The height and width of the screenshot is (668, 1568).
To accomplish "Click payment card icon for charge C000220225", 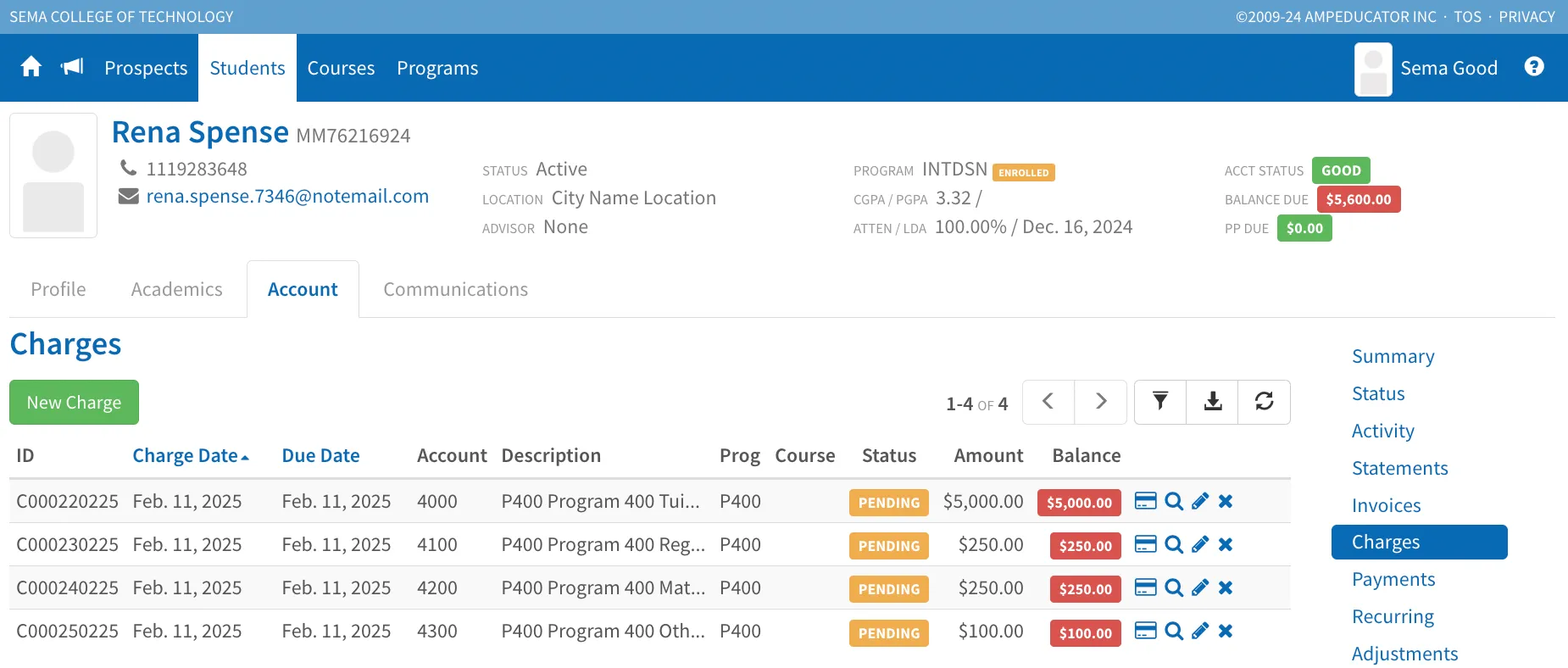I will pos(1145,501).
